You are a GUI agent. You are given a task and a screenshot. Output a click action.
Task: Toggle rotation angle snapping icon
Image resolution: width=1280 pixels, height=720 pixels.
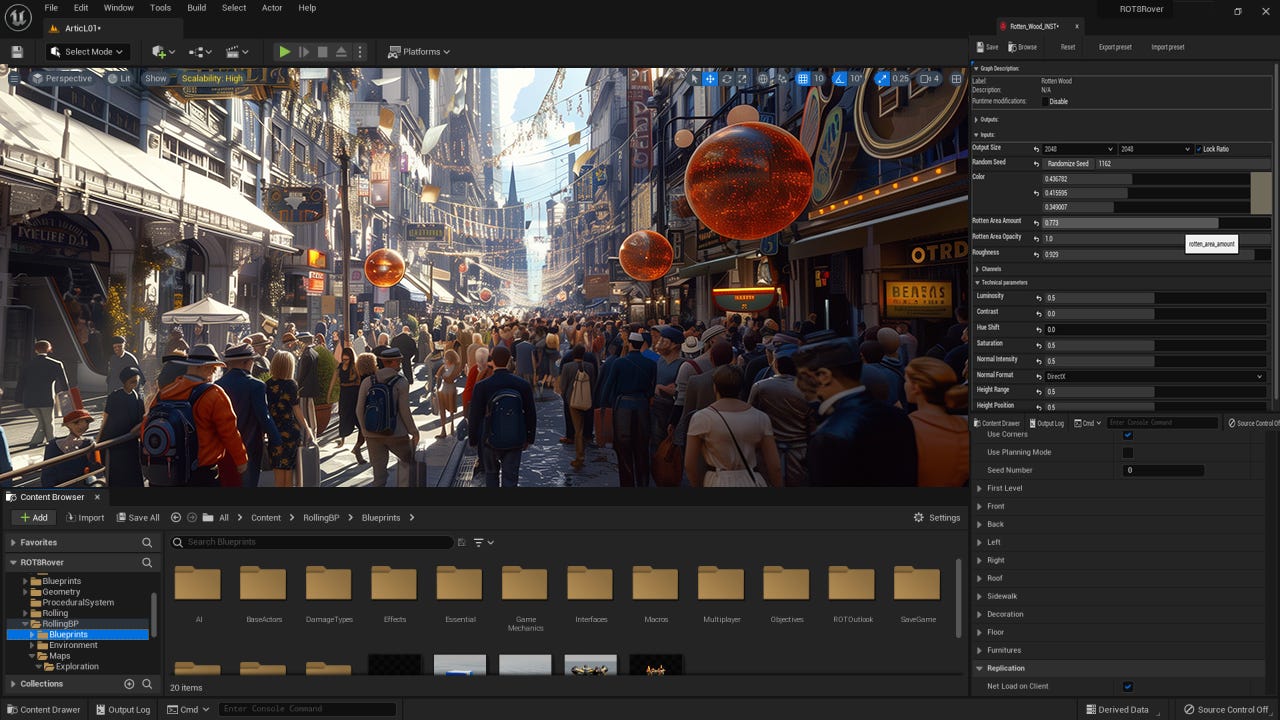[840, 79]
